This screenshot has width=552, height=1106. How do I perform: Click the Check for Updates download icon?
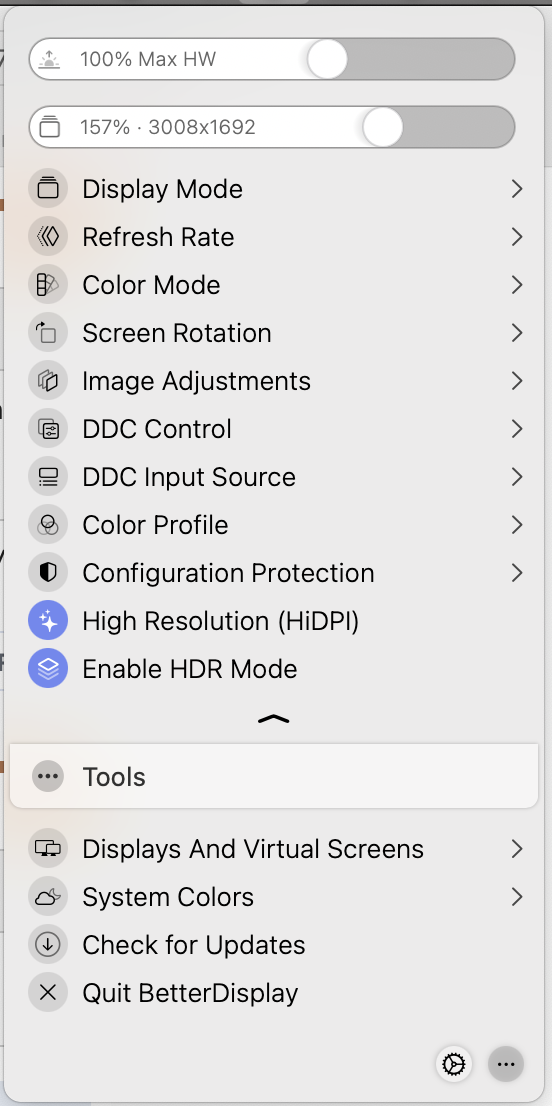tap(48, 944)
